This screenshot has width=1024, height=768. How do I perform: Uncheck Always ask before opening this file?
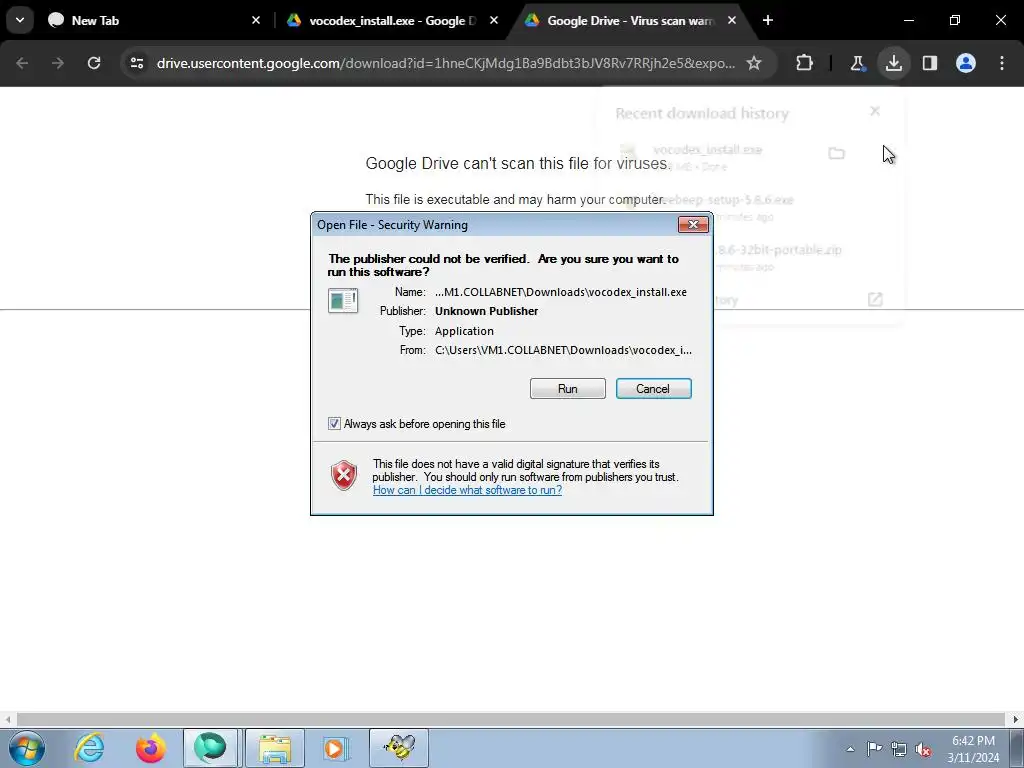pos(334,424)
